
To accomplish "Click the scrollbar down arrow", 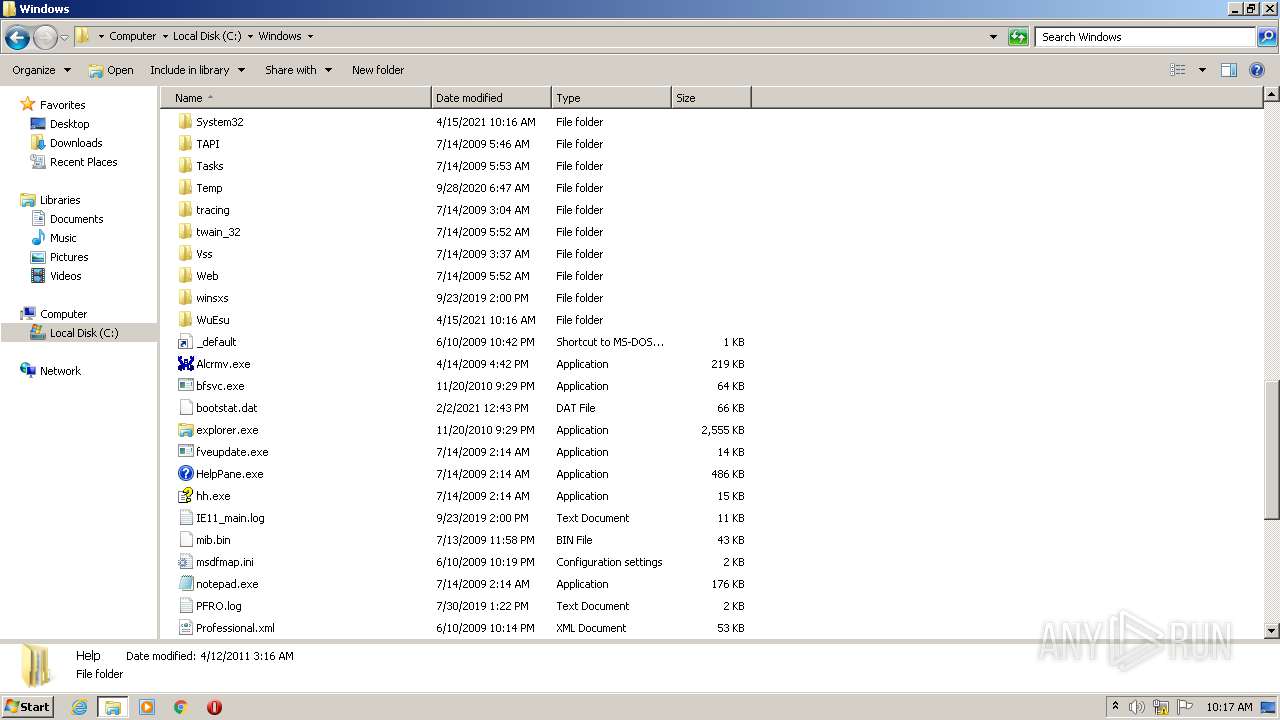I will pos(1271,631).
